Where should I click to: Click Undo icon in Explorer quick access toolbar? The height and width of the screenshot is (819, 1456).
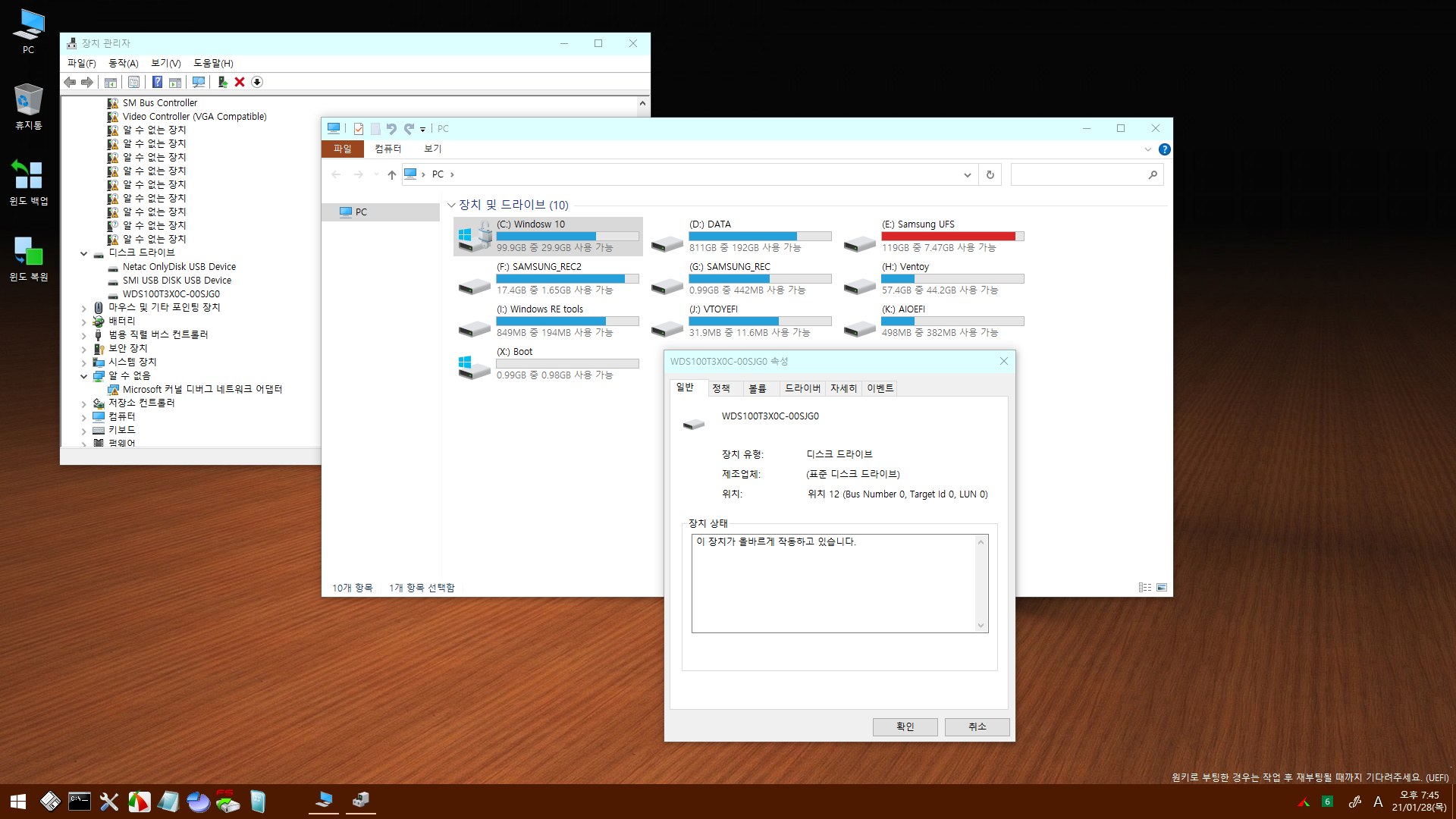tap(391, 129)
